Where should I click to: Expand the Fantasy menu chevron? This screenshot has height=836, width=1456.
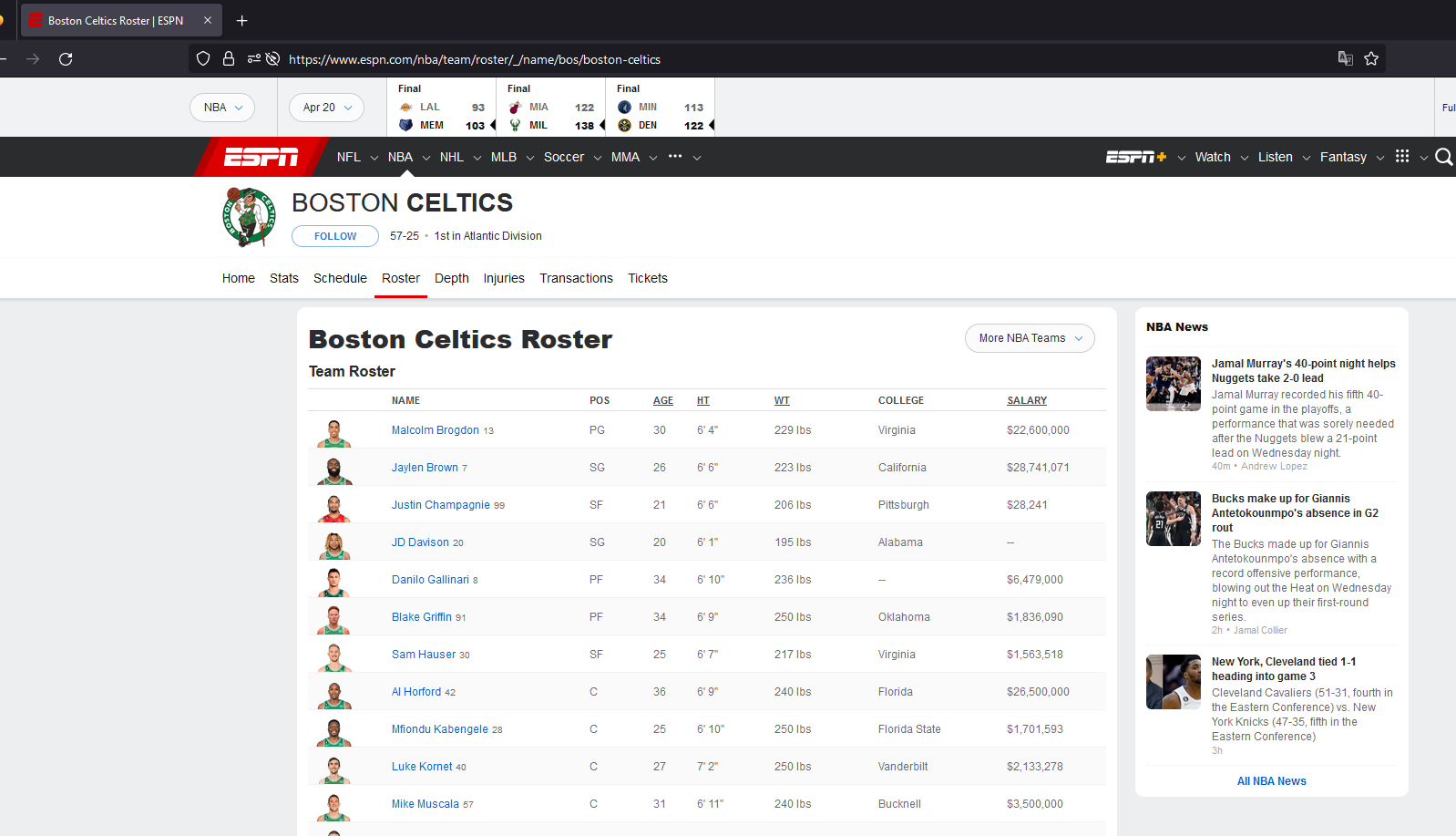(x=1380, y=158)
